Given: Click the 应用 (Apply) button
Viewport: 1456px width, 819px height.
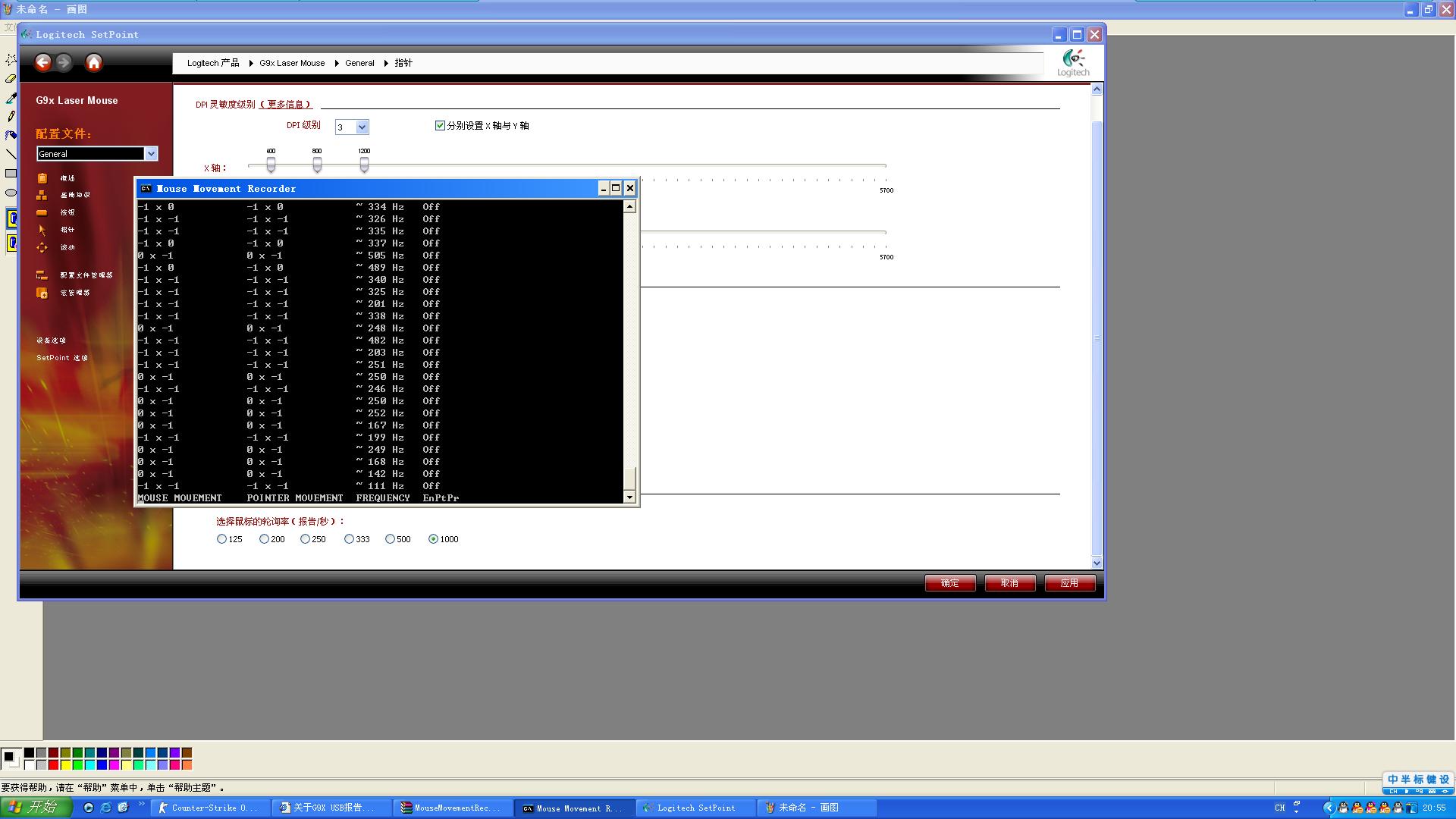Looking at the screenshot, I should click(1070, 583).
